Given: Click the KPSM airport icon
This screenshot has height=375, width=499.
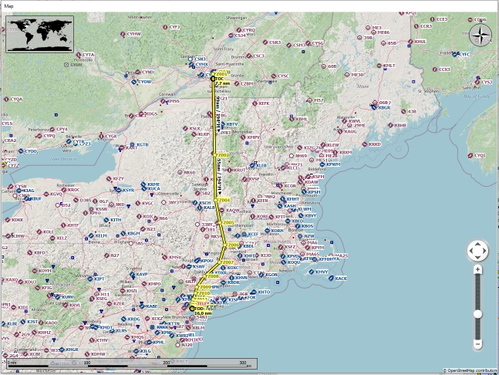Looking at the screenshot, I should click(304, 192).
